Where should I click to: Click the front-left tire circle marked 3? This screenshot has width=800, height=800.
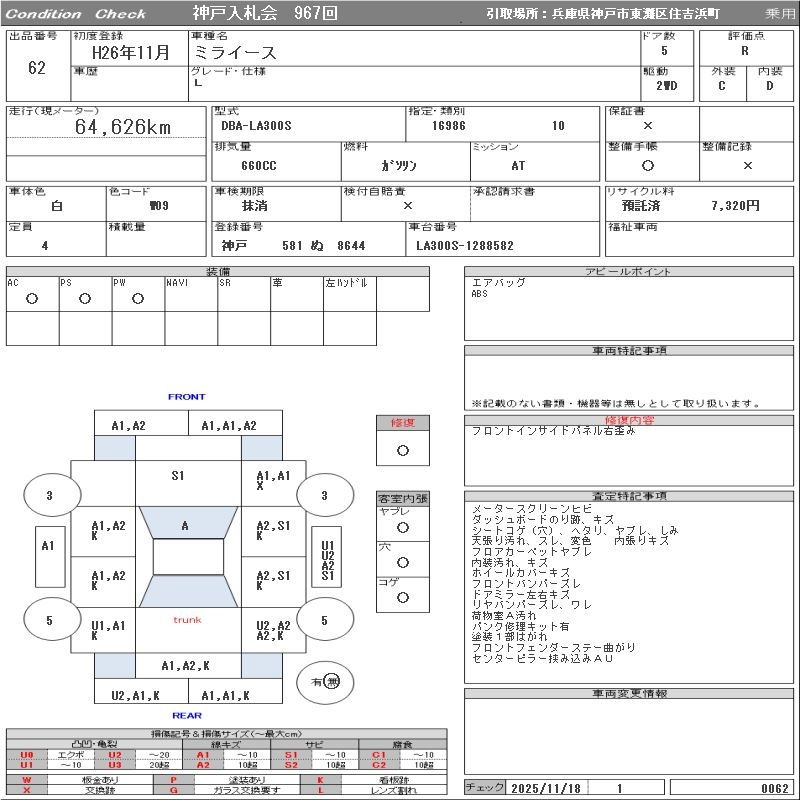coord(49,495)
